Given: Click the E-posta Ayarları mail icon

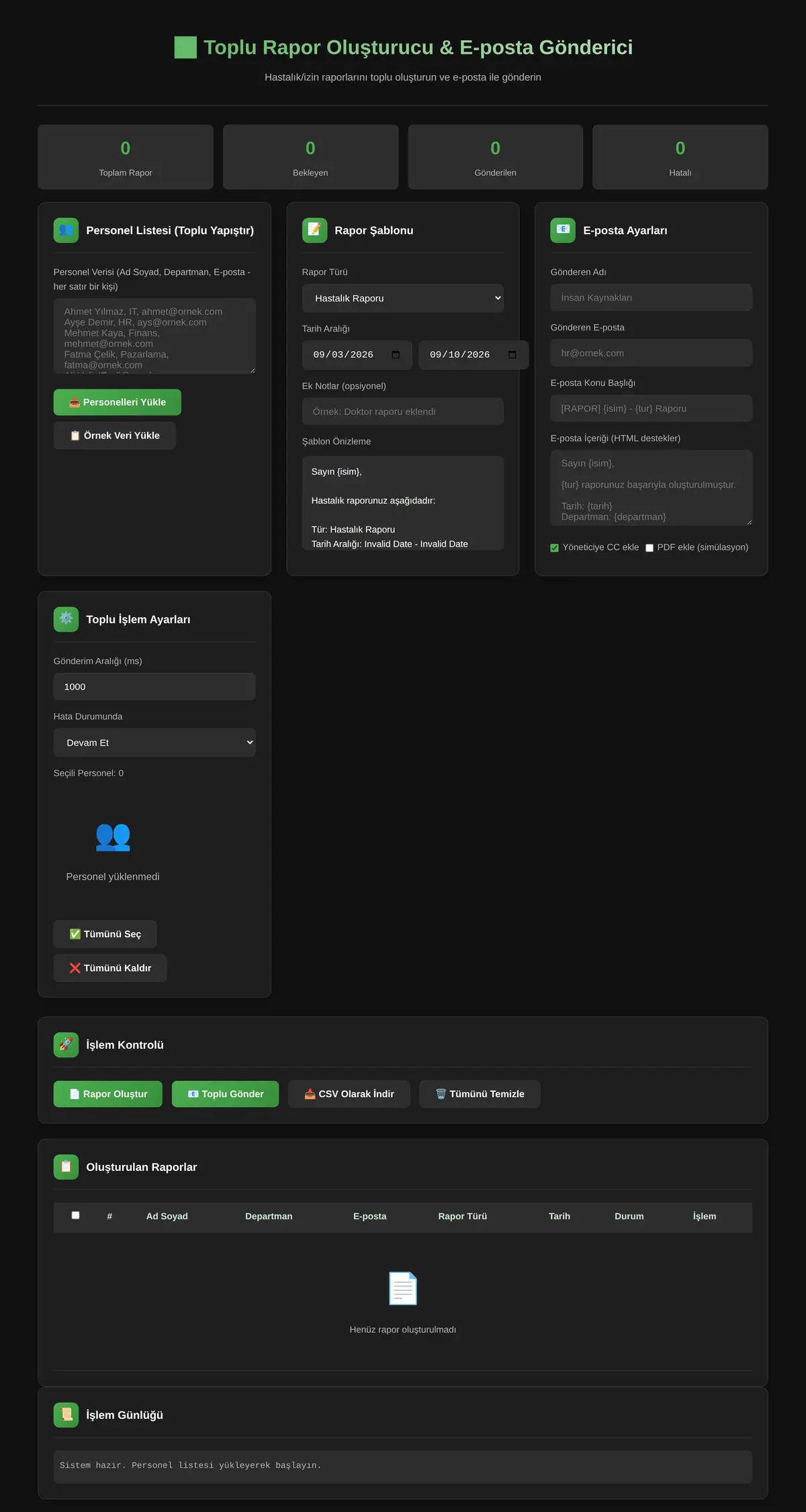Looking at the screenshot, I should pos(563,230).
